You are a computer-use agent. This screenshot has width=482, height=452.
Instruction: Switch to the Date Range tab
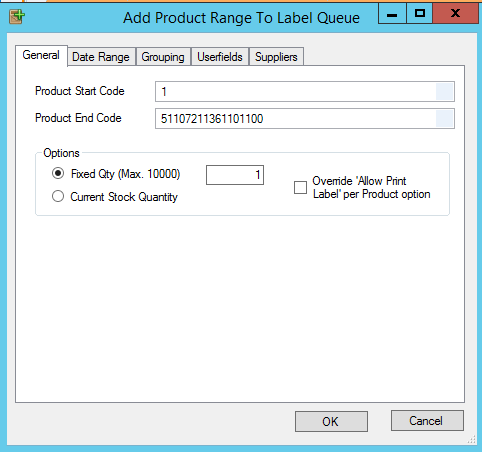[x=101, y=57]
